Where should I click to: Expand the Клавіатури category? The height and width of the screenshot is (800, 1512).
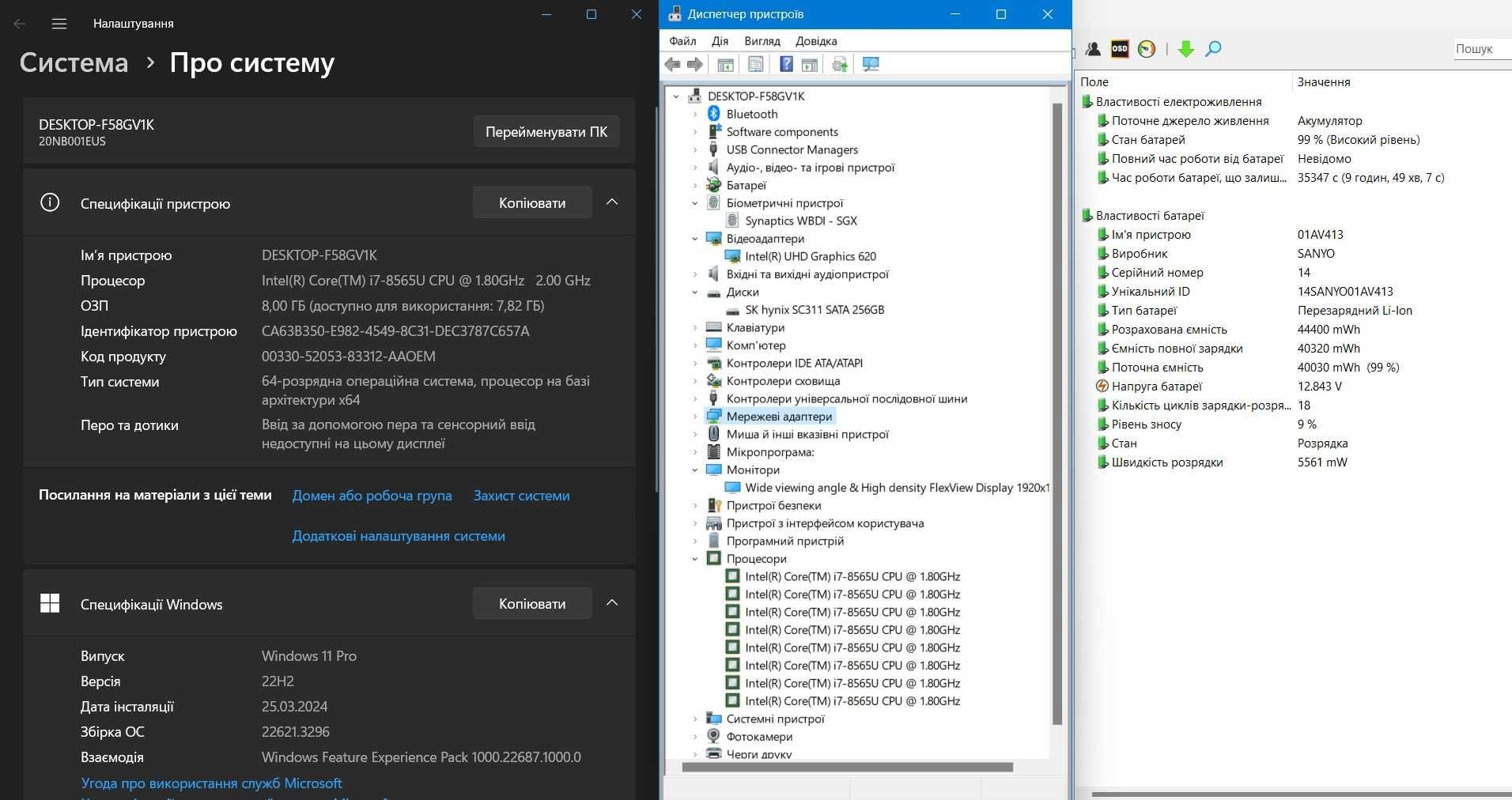[695, 327]
